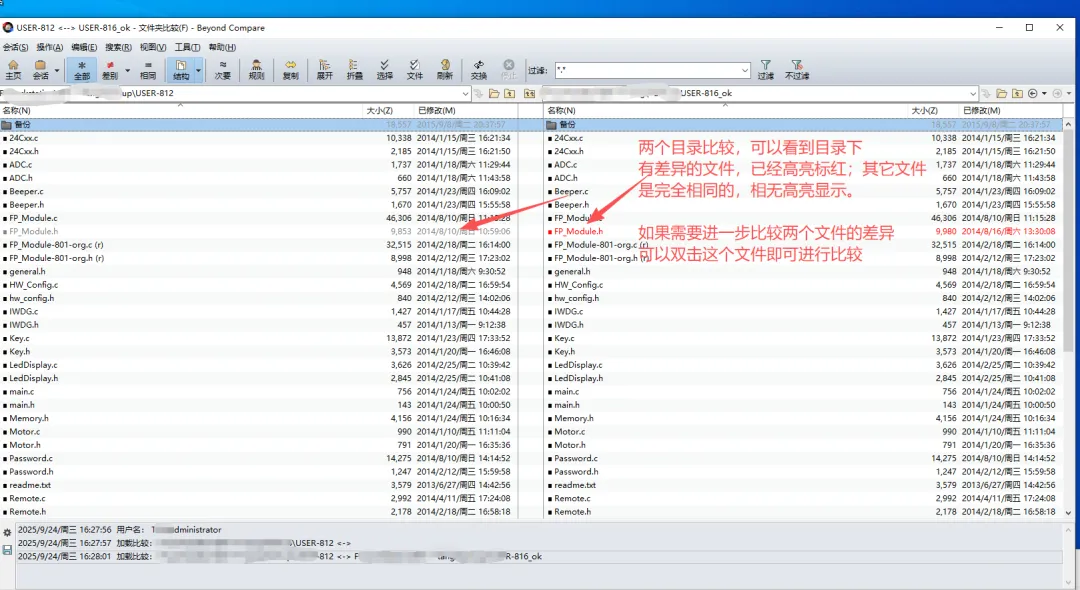
Task: Sort right pane by 已修改(M) column
Action: tap(1010, 110)
